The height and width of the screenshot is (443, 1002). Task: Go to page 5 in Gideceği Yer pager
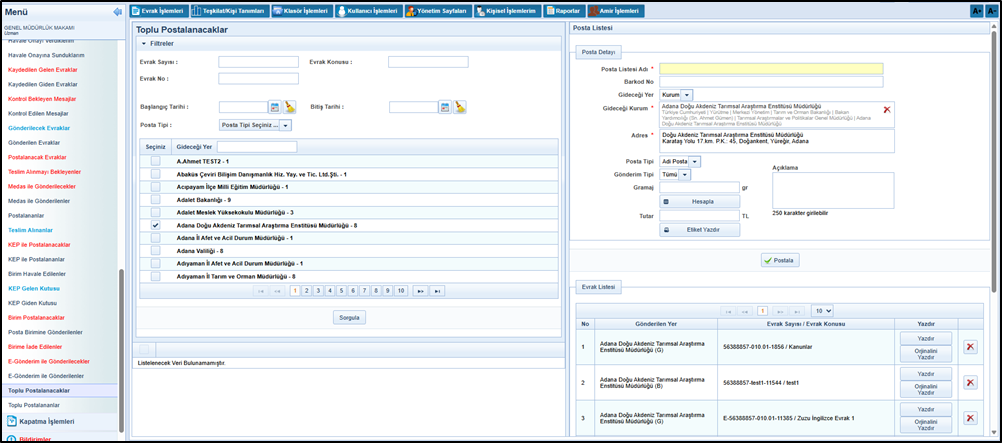(341, 291)
